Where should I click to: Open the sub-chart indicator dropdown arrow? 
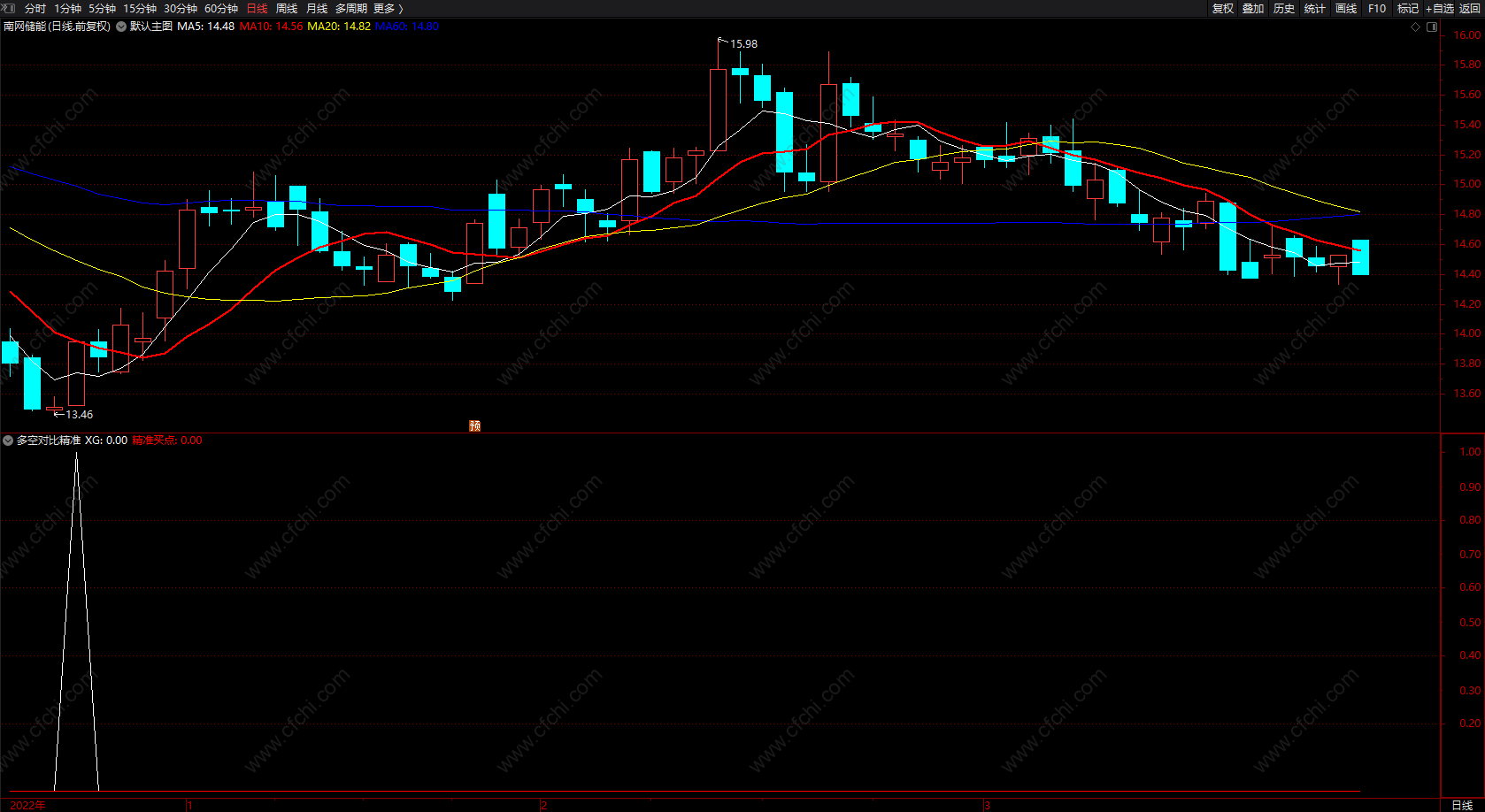8,440
